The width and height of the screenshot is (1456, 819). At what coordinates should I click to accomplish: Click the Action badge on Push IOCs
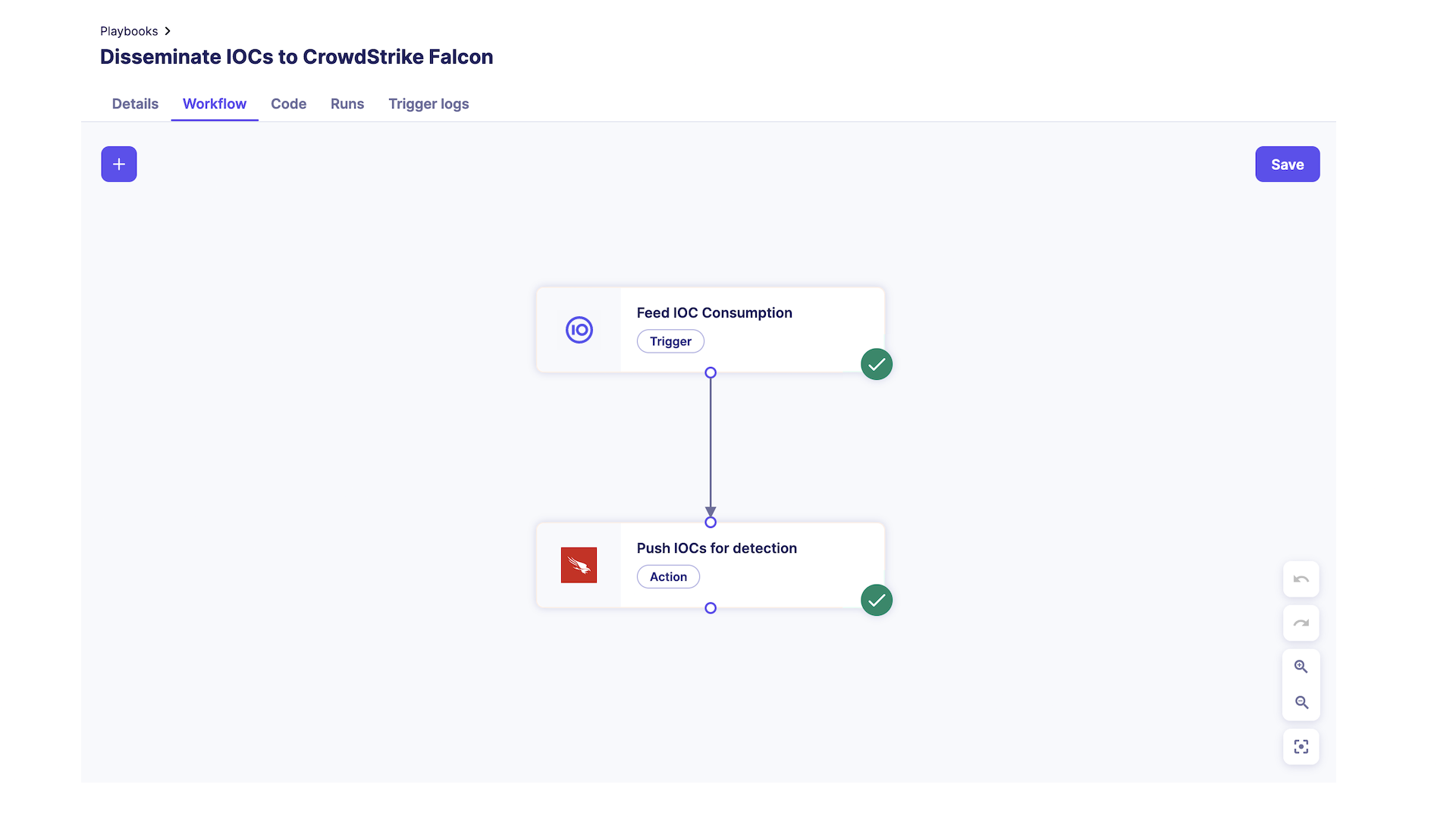pyautogui.click(x=668, y=577)
